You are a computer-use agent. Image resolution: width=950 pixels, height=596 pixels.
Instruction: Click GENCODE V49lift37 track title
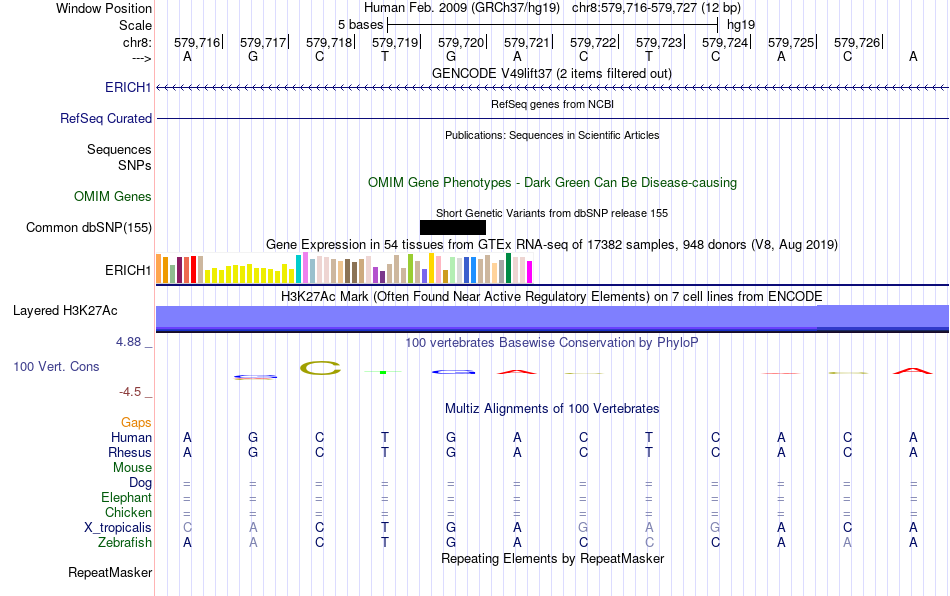click(552, 73)
